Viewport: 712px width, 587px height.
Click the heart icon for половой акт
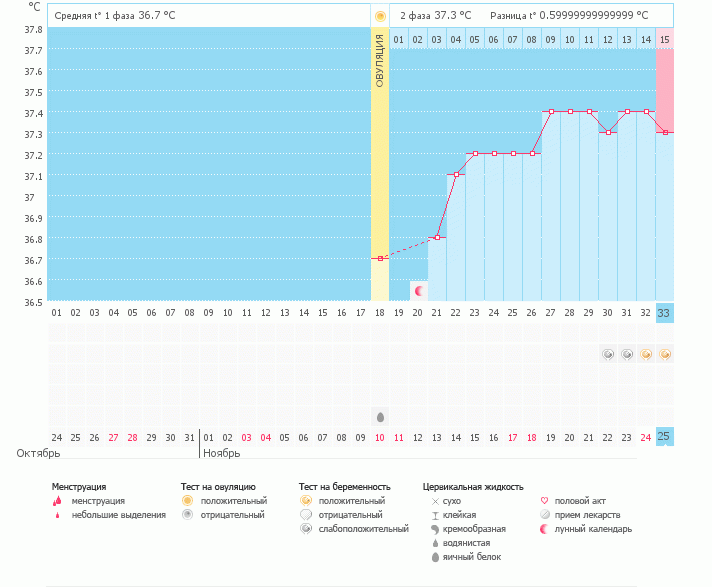point(544,500)
